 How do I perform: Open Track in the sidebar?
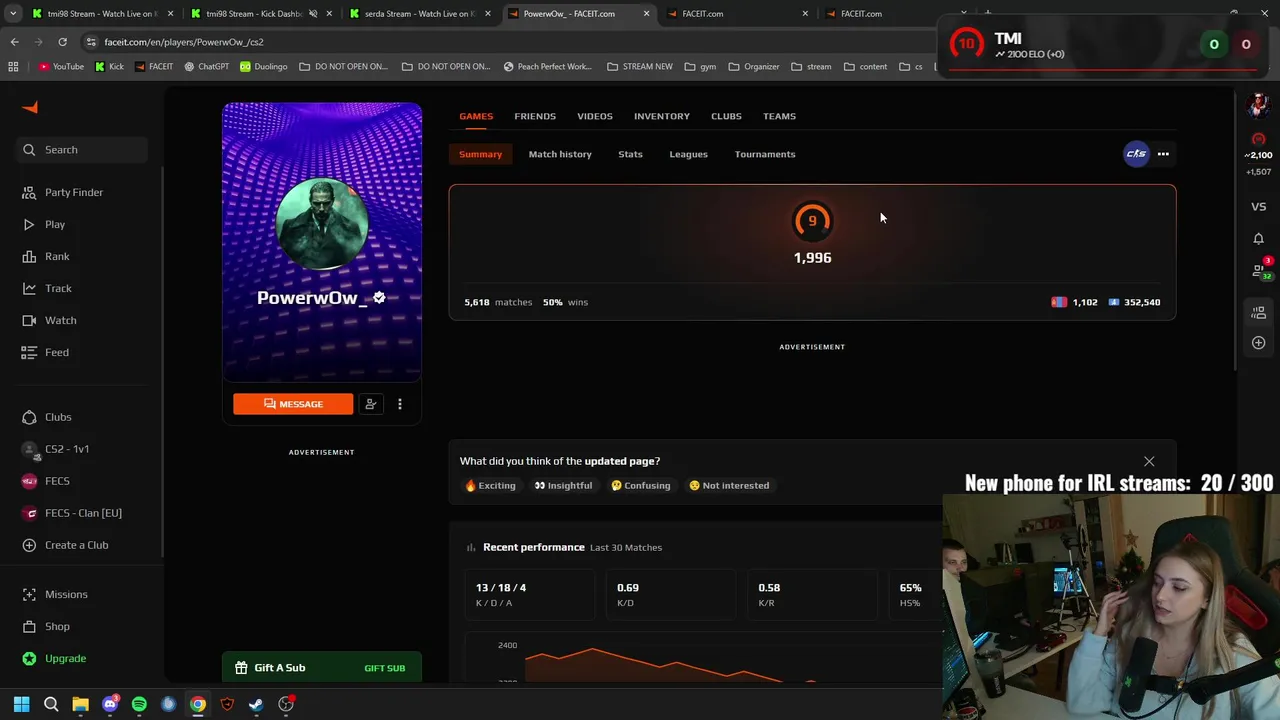[x=47, y=288]
